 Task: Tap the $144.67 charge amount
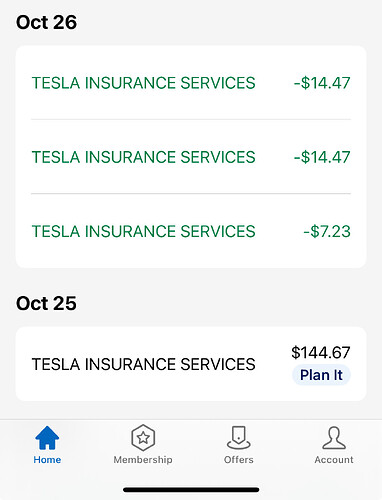tap(321, 353)
